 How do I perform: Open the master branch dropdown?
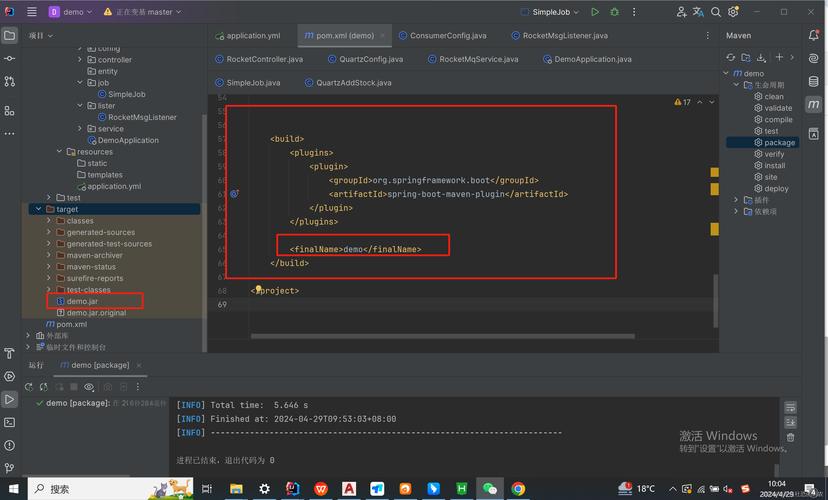(143, 12)
